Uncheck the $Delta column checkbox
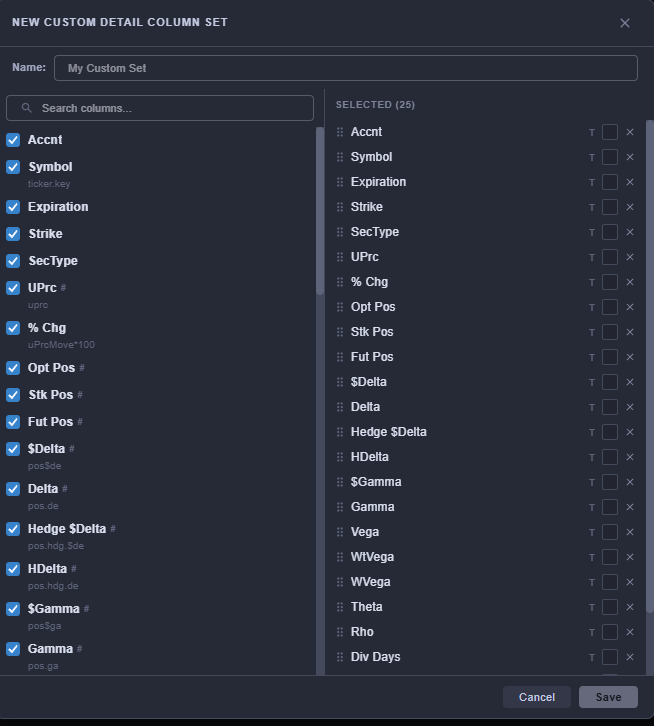Screen dimensions: 654x726 [13, 449]
